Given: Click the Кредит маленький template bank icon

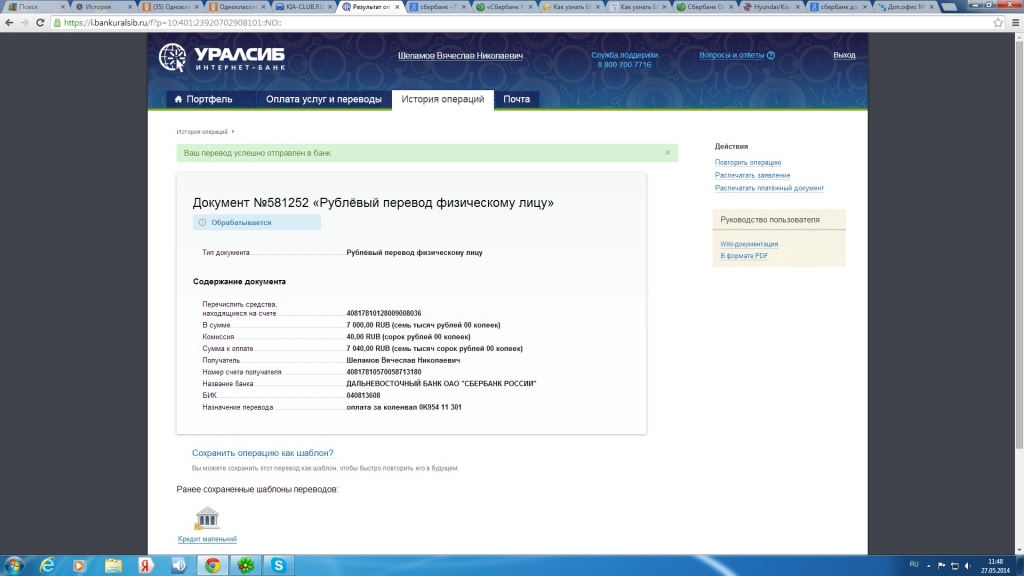Looking at the screenshot, I should point(207,518).
